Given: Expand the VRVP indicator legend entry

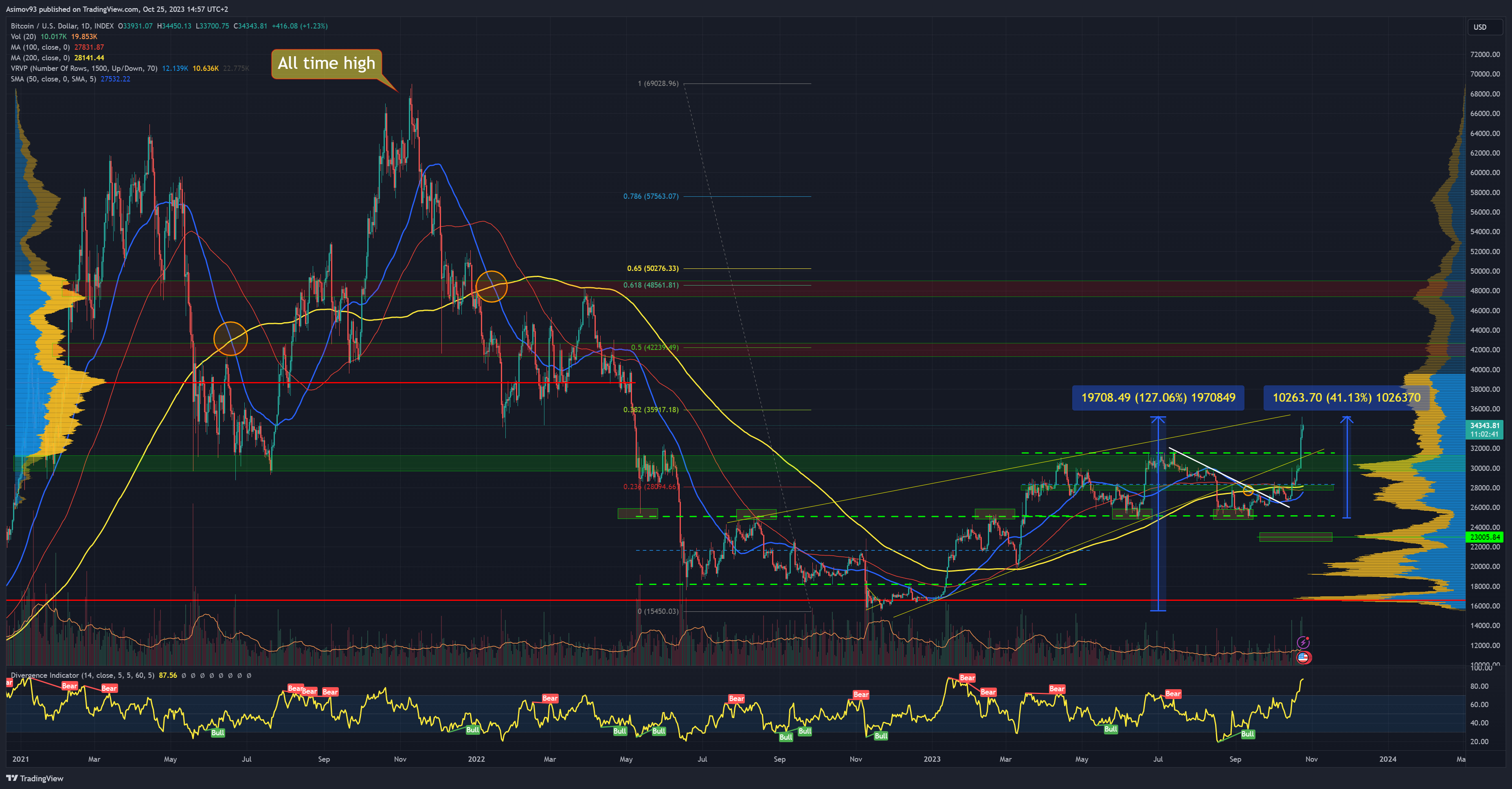Looking at the screenshot, I should (x=83, y=69).
